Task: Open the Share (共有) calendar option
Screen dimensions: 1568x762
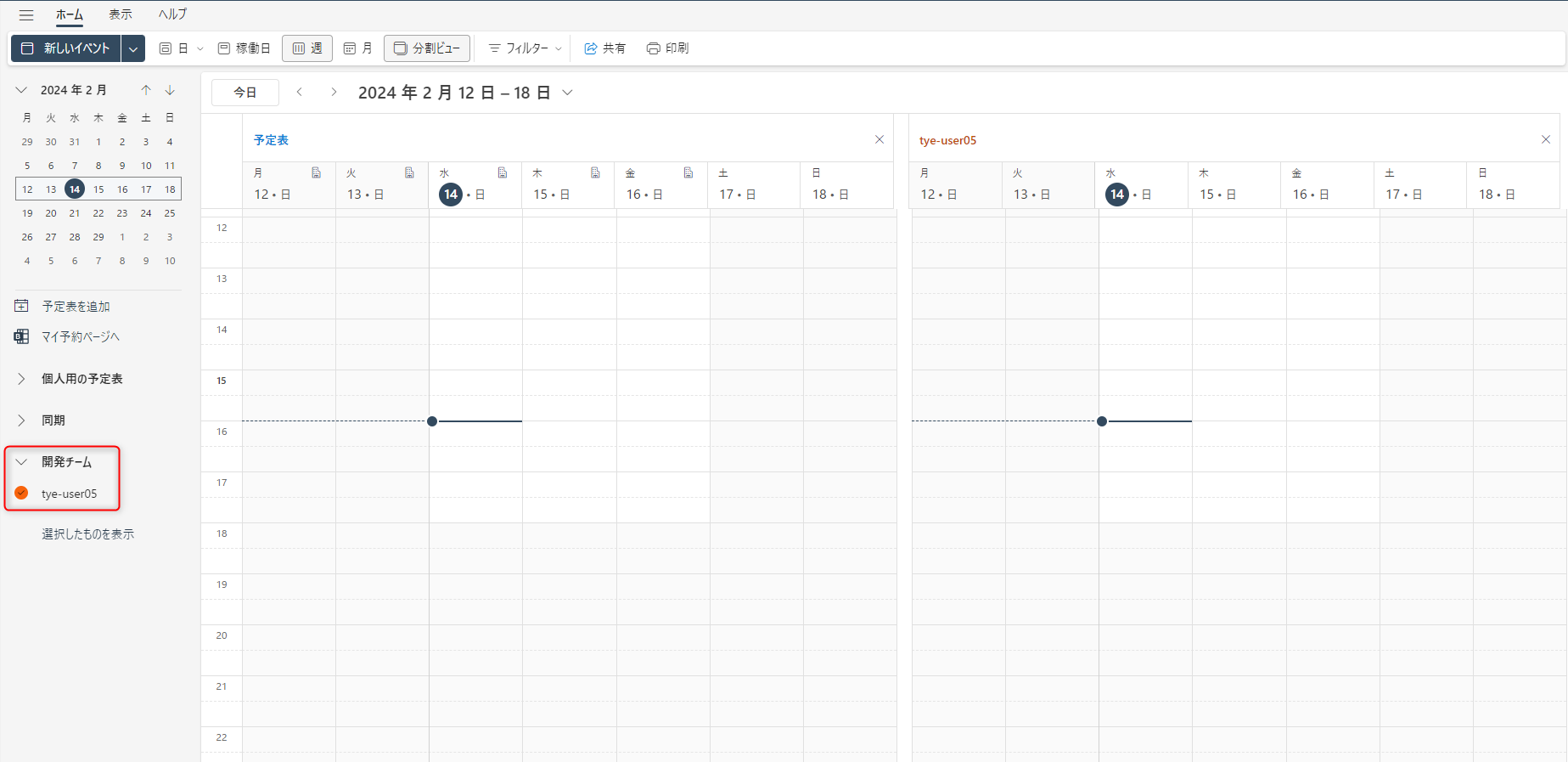Action: [x=604, y=48]
